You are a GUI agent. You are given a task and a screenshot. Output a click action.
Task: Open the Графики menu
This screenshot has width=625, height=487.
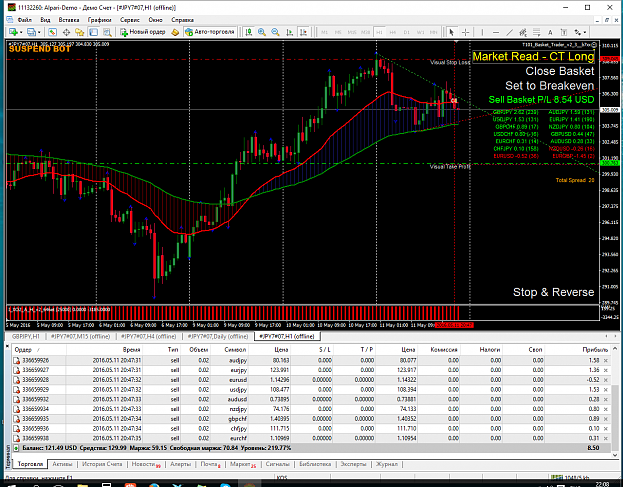click(100, 20)
